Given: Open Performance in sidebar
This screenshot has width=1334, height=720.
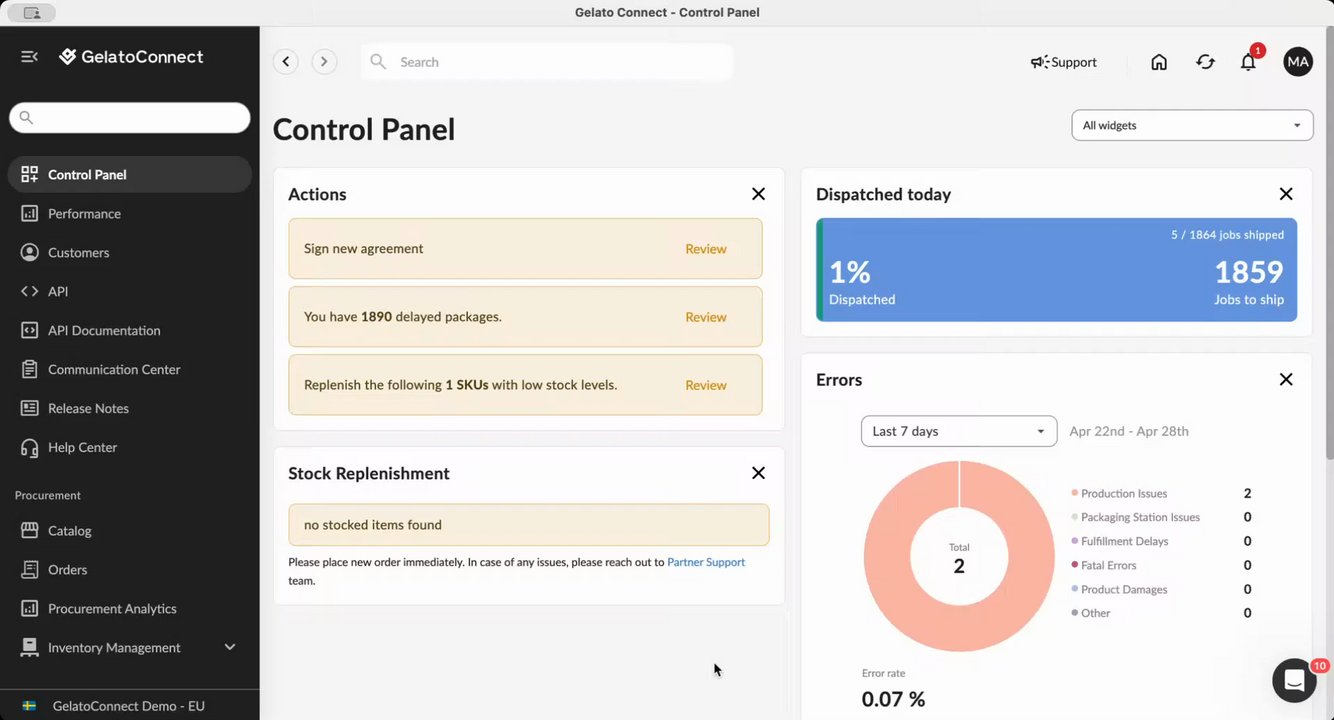Looking at the screenshot, I should click(x=130, y=213).
